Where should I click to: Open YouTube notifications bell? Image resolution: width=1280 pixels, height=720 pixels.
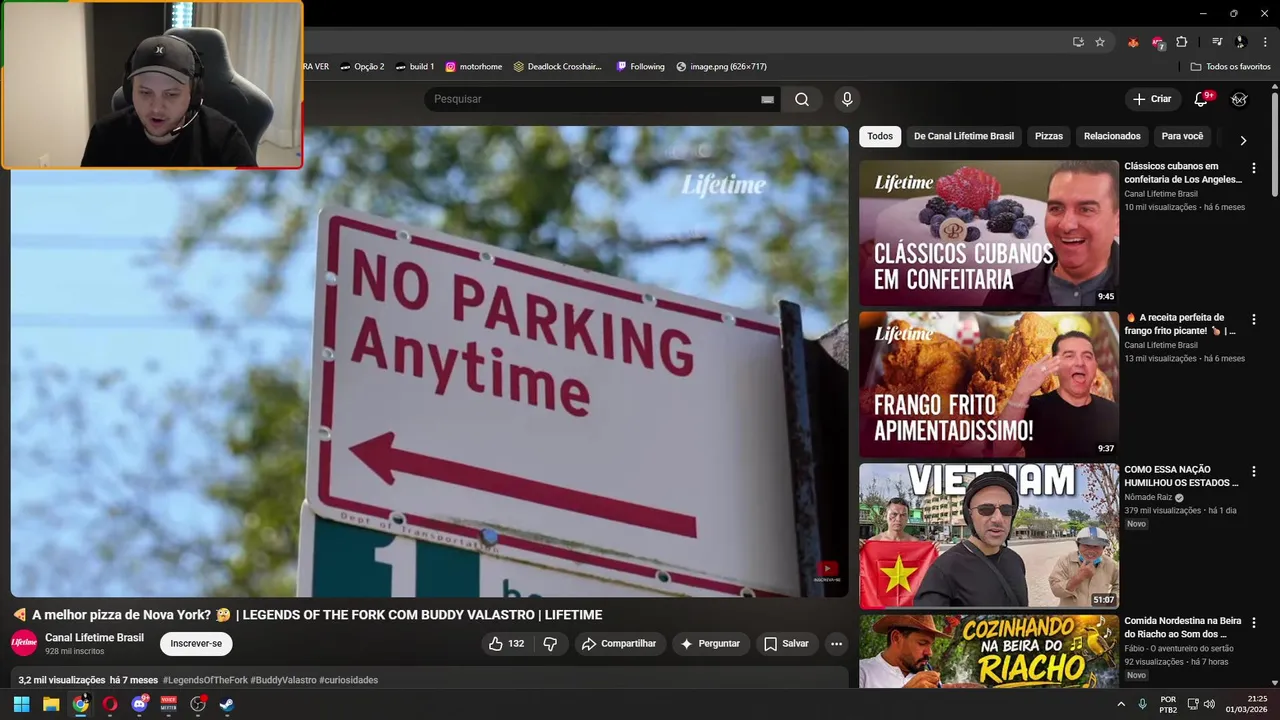[1202, 99]
